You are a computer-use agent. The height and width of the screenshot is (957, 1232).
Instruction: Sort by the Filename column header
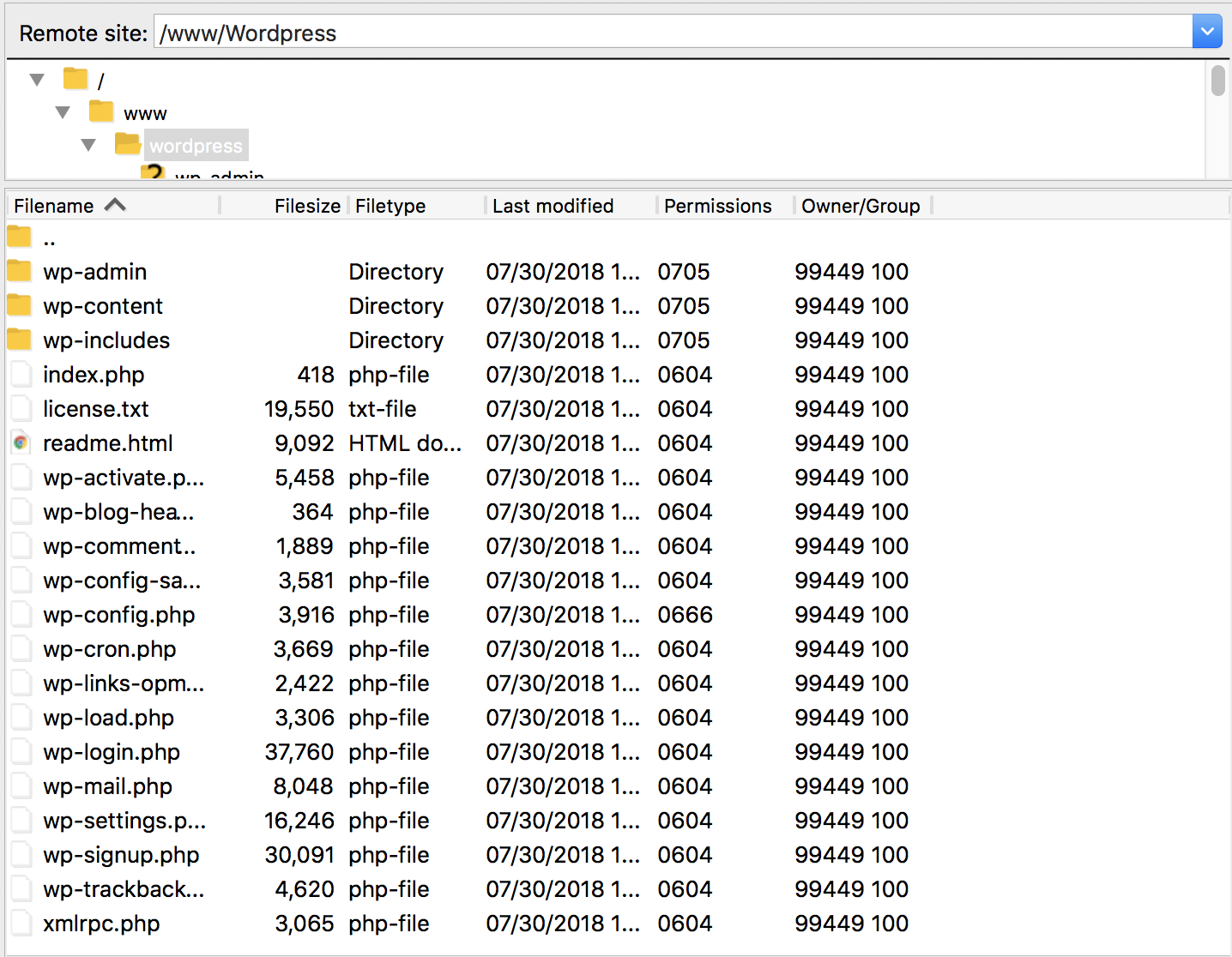point(54,206)
